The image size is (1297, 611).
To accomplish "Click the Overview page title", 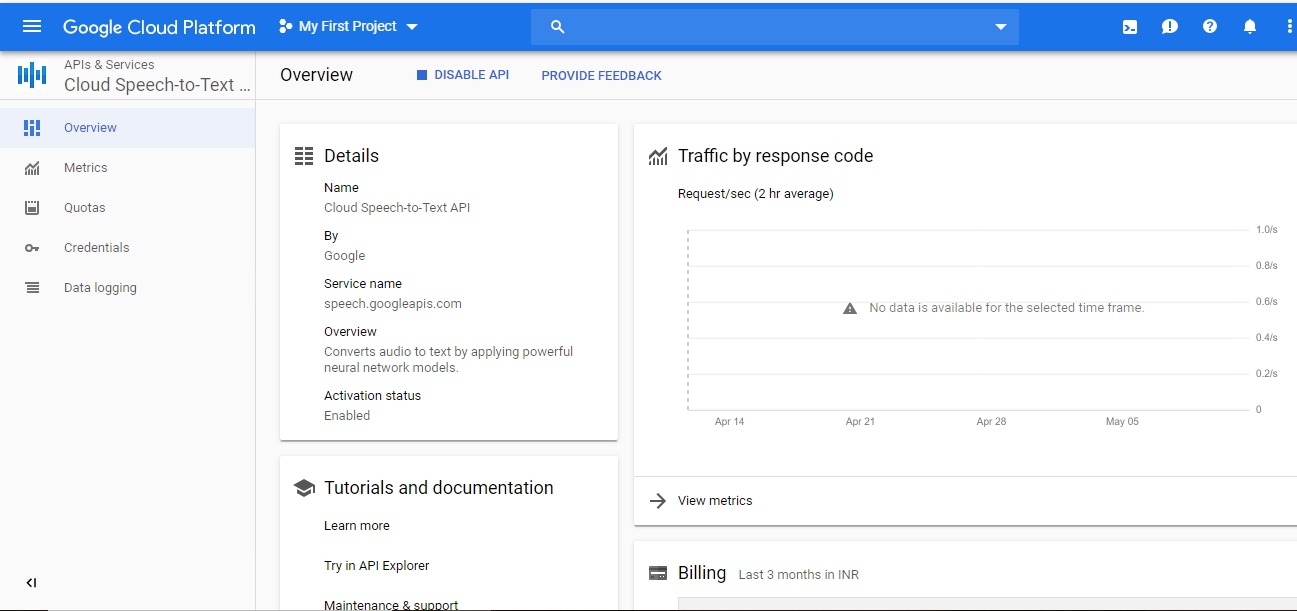I will pyautogui.click(x=317, y=75).
